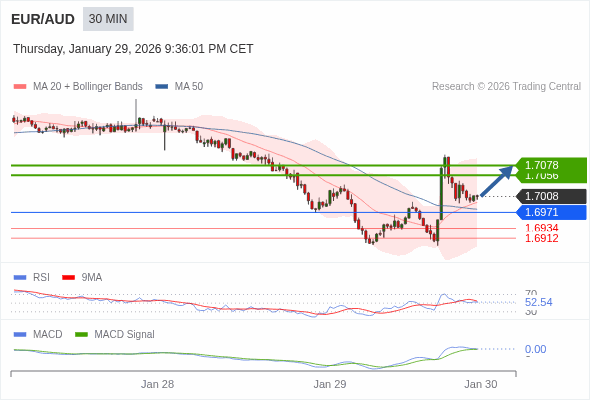Click the 9MA legend label

(x=92, y=278)
